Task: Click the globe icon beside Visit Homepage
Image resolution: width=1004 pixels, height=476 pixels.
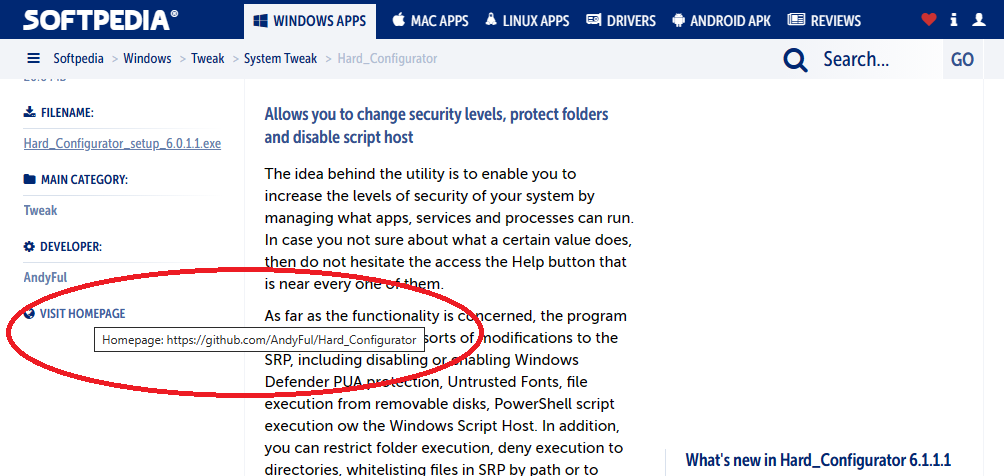Action: point(29,313)
